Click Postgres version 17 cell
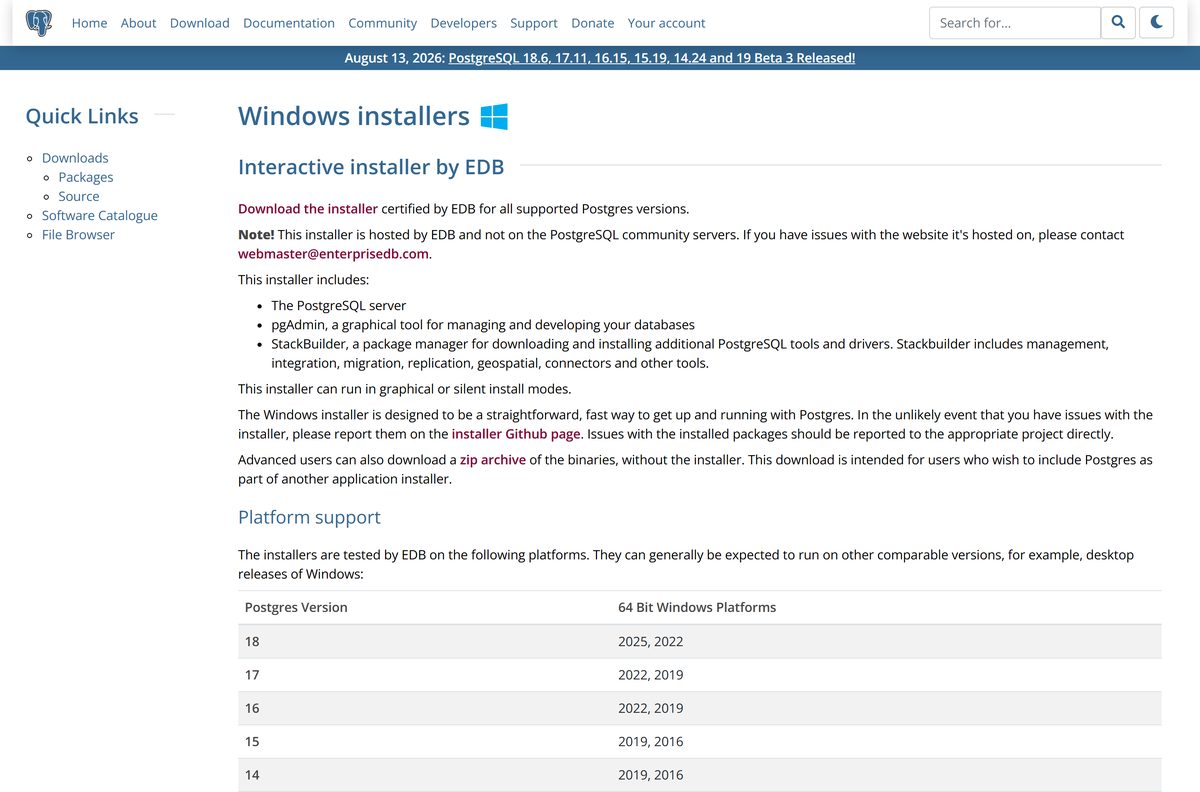The image size is (1200, 792). (x=425, y=675)
